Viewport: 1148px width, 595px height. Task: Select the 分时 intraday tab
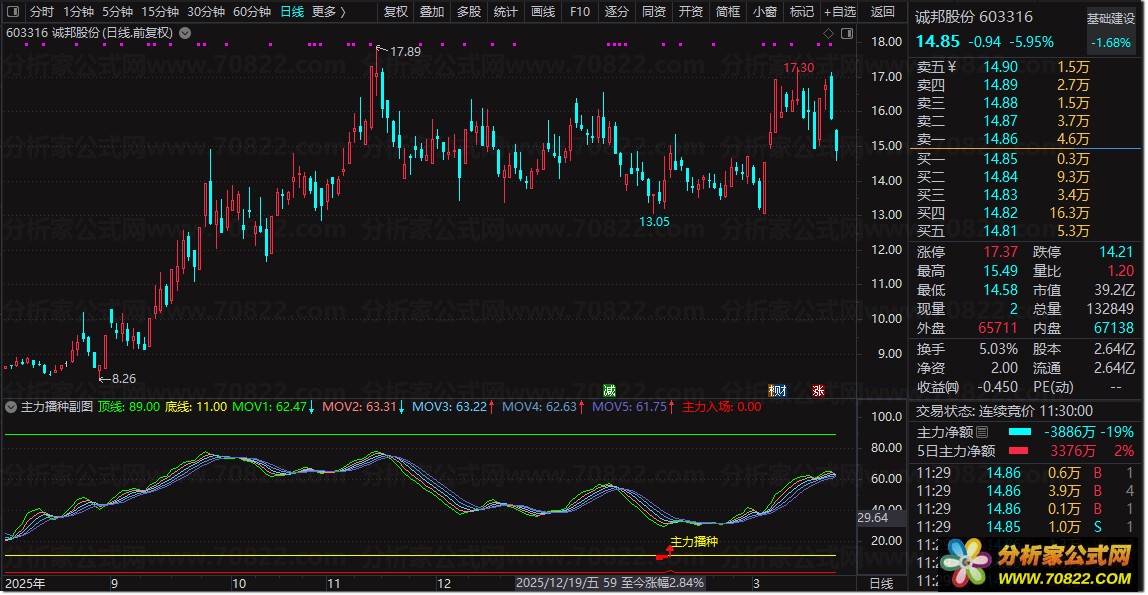(x=41, y=12)
